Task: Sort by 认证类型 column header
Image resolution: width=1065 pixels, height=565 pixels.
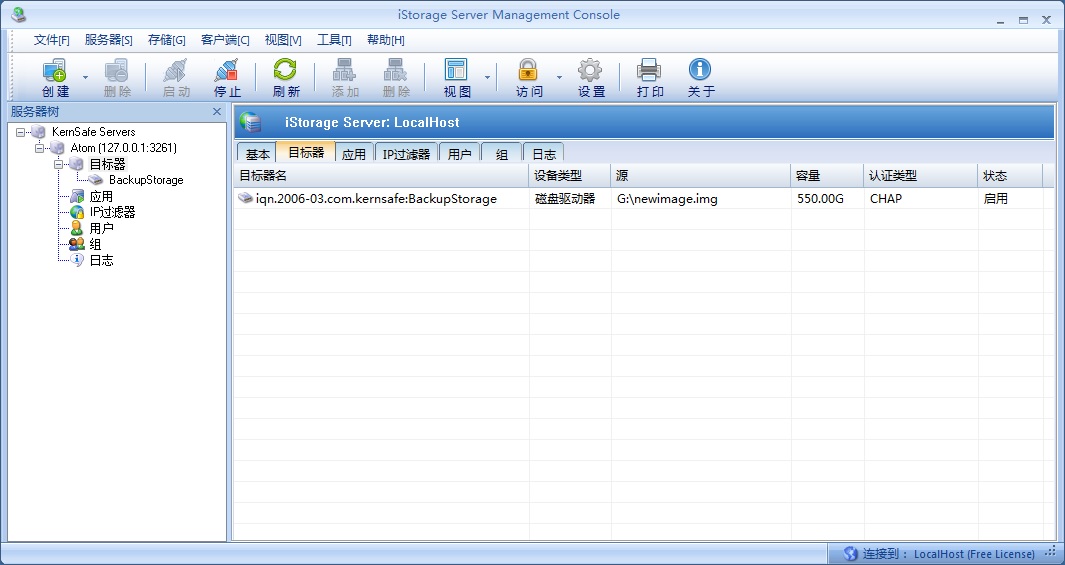Action: [921, 176]
